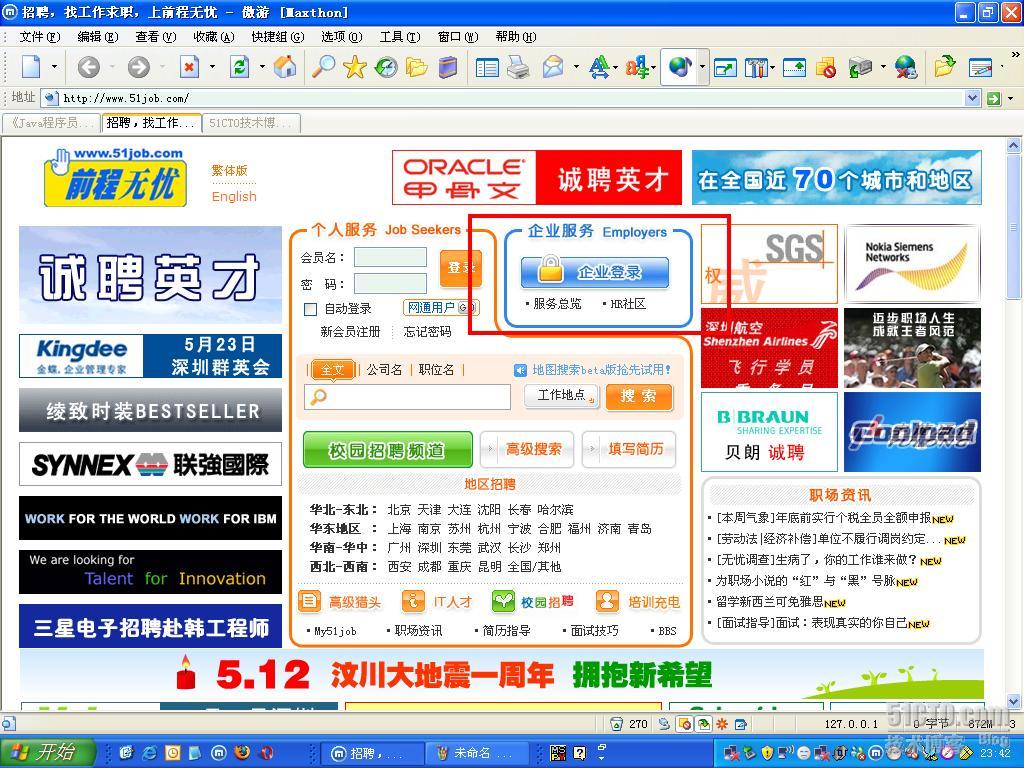Open the 工具(T) tools menu

(400, 37)
